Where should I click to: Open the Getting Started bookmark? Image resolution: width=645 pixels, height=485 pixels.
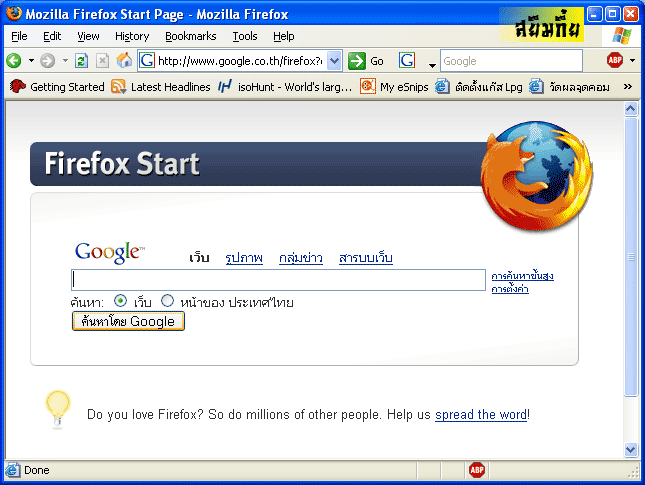click(x=57, y=87)
